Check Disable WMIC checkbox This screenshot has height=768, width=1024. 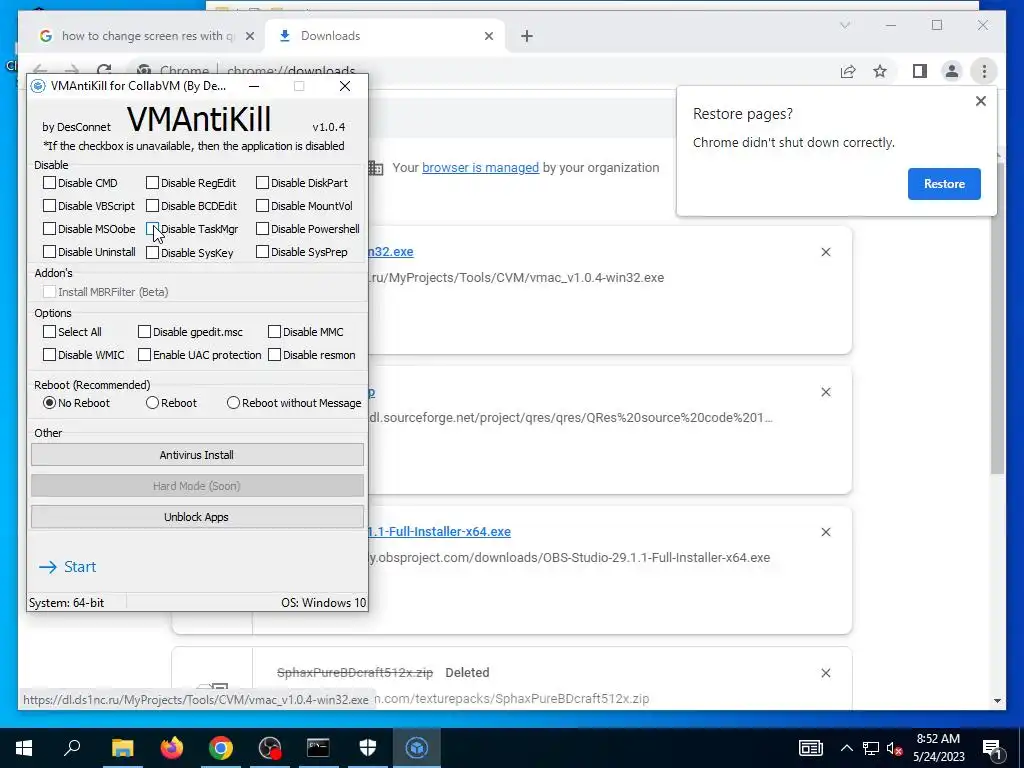click(49, 355)
